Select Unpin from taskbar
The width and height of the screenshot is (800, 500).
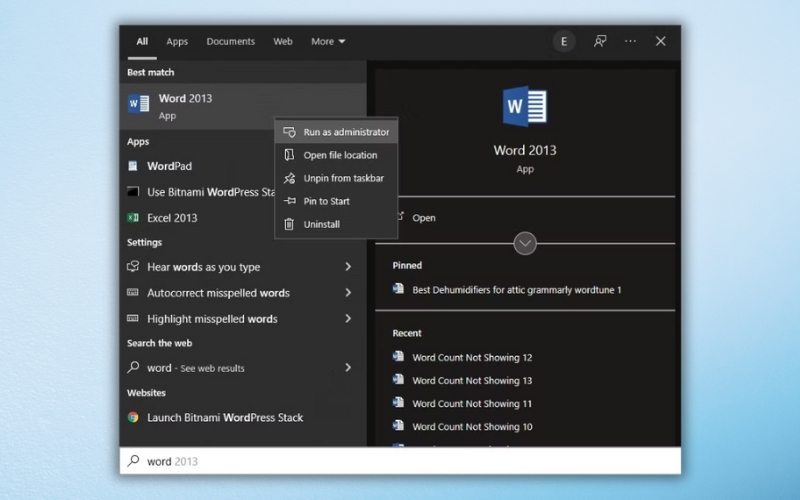tap(336, 178)
